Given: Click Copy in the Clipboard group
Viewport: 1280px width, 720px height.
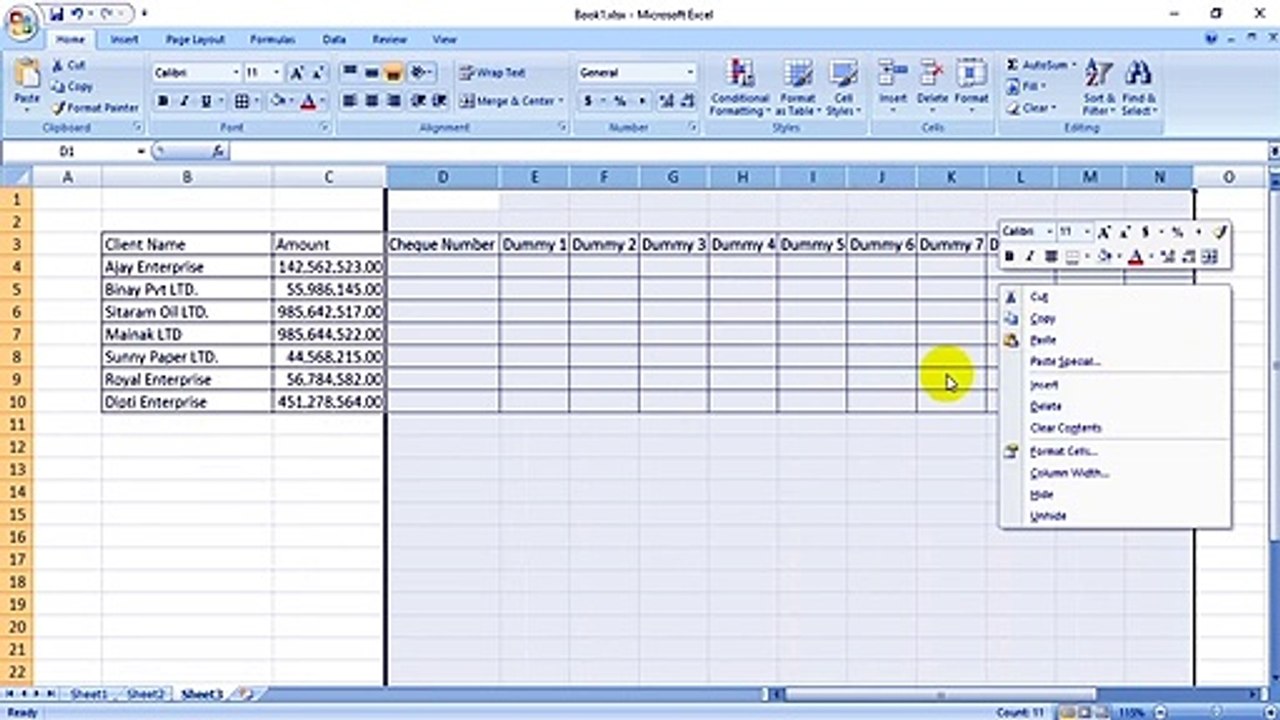Looking at the screenshot, I should pyautogui.click(x=72, y=86).
